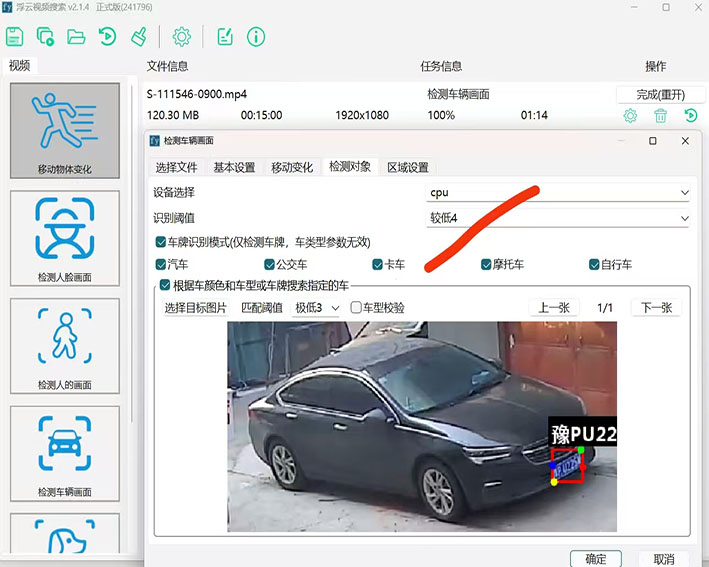Click the trash delete icon in task row
Screen dimensions: 709x567
click(660, 116)
